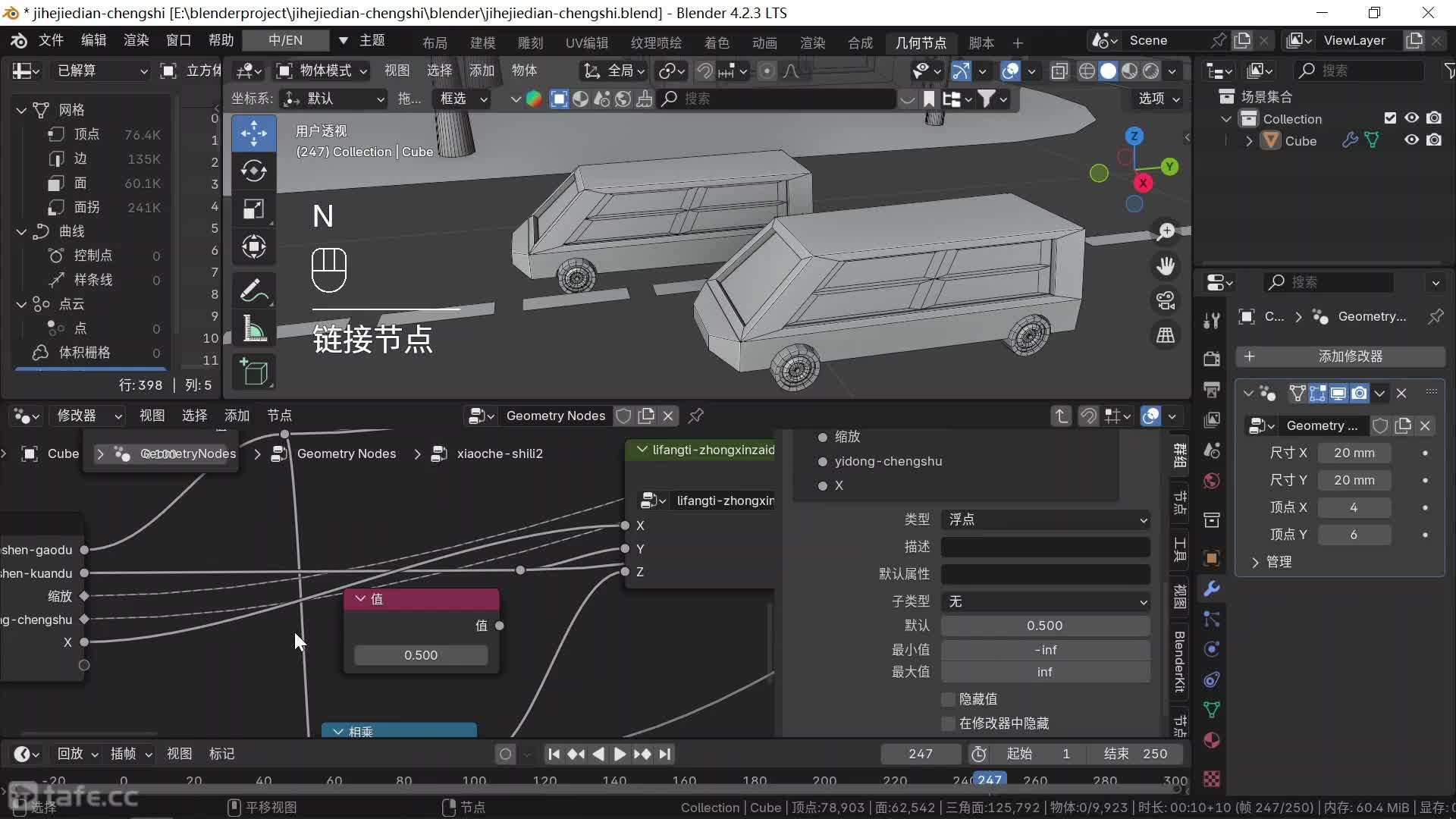Open the 物体模式 mode dropdown

322,71
